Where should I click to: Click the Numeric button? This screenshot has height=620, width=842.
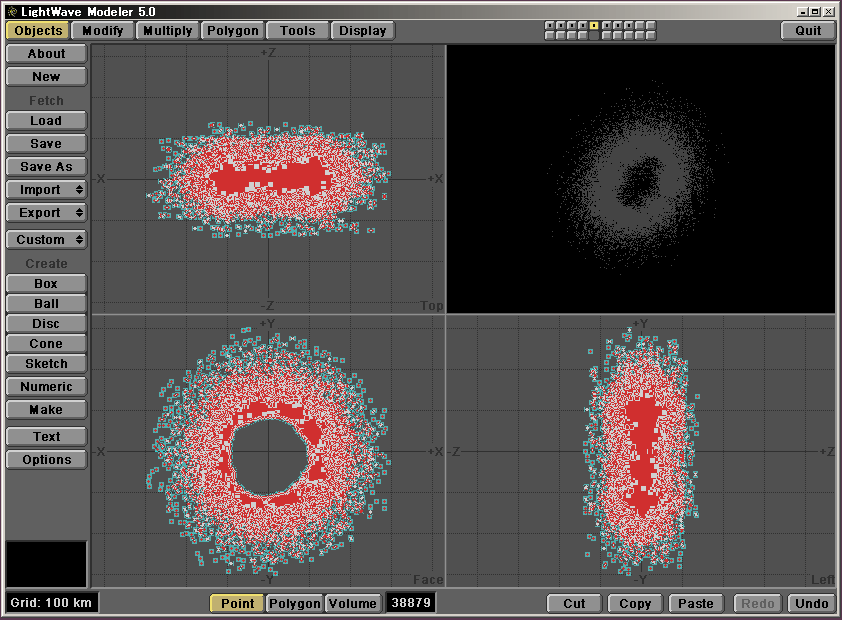pyautogui.click(x=46, y=387)
